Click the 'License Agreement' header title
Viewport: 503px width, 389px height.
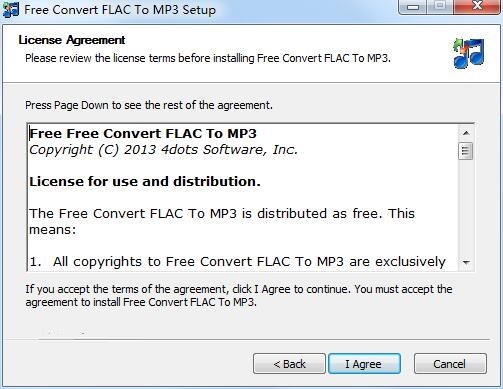(x=72, y=40)
